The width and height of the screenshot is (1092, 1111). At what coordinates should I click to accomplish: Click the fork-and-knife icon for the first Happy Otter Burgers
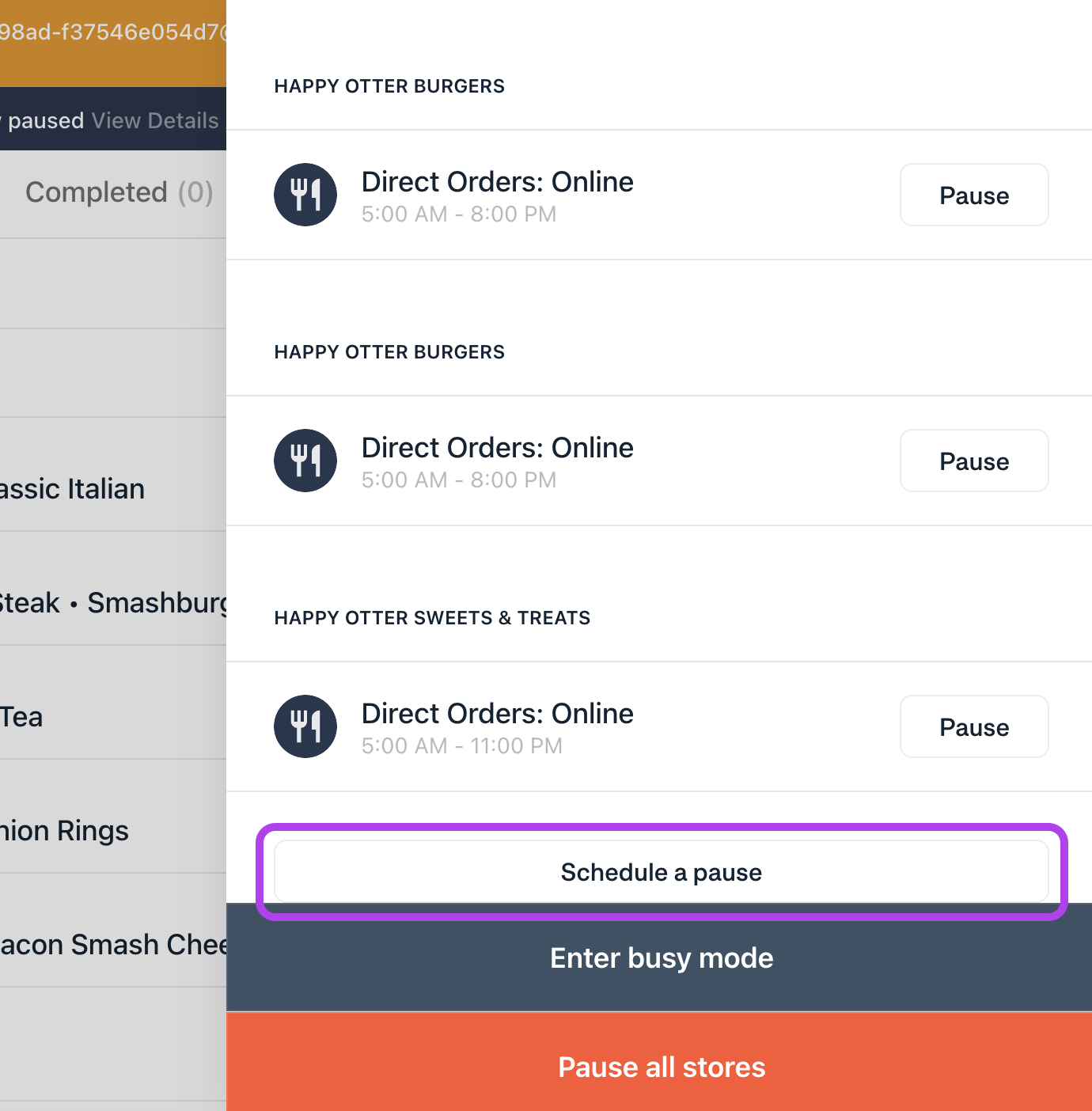305,195
